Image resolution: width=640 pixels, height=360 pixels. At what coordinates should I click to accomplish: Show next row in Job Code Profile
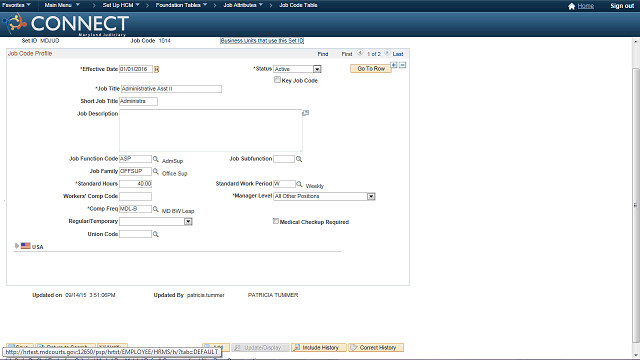coord(387,53)
